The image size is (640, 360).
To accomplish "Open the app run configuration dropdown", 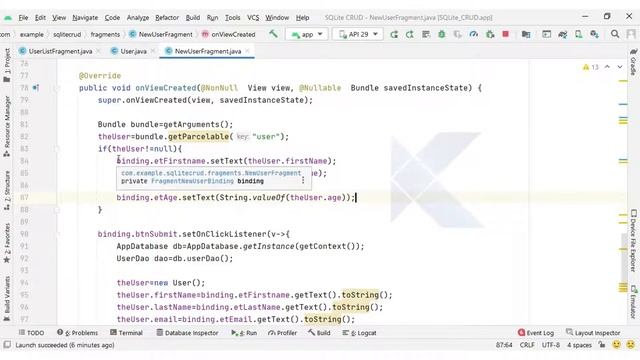I will (x=307, y=34).
